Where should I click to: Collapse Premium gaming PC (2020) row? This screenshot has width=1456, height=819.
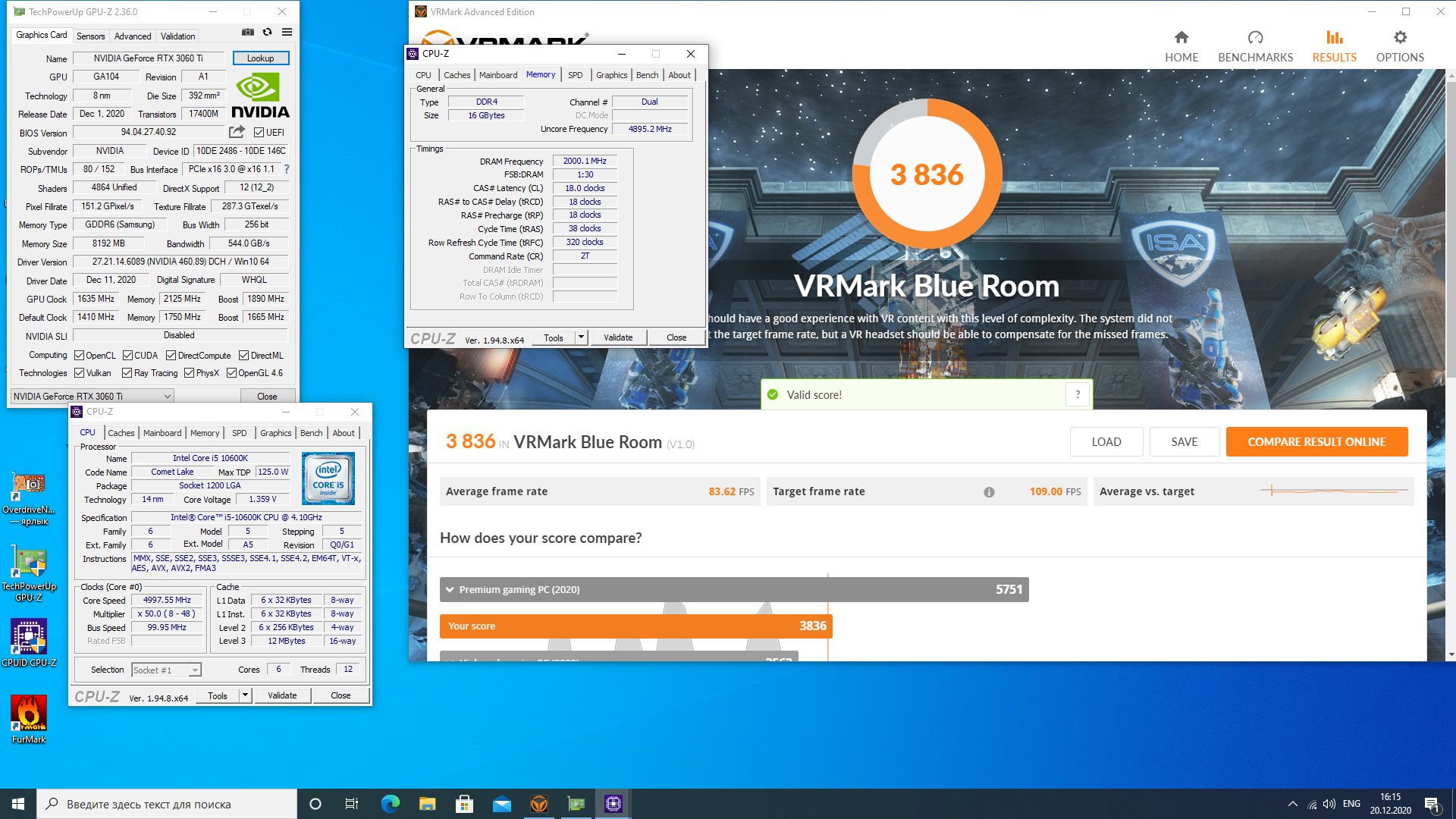(450, 590)
